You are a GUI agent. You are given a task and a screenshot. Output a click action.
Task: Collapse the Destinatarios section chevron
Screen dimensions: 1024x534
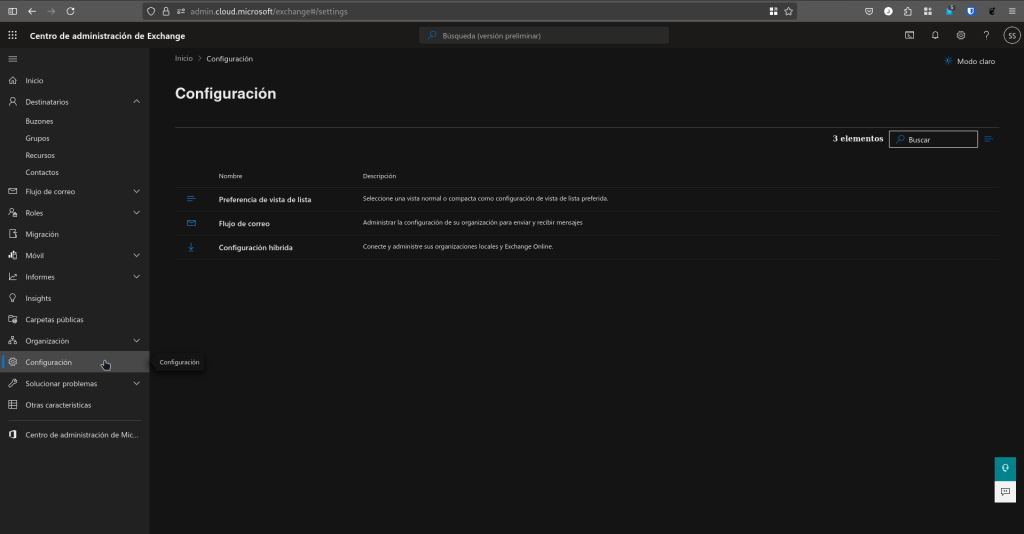137,102
